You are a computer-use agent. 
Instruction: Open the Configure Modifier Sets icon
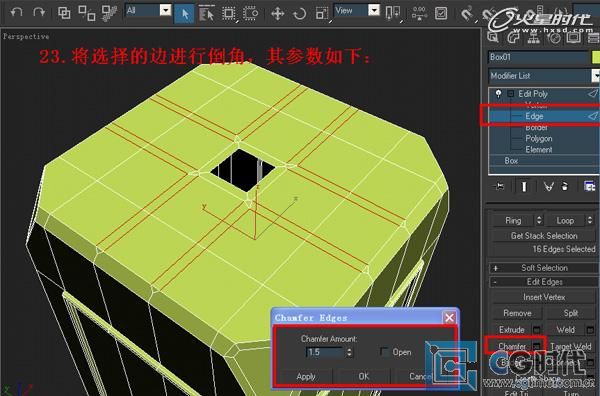(x=590, y=186)
